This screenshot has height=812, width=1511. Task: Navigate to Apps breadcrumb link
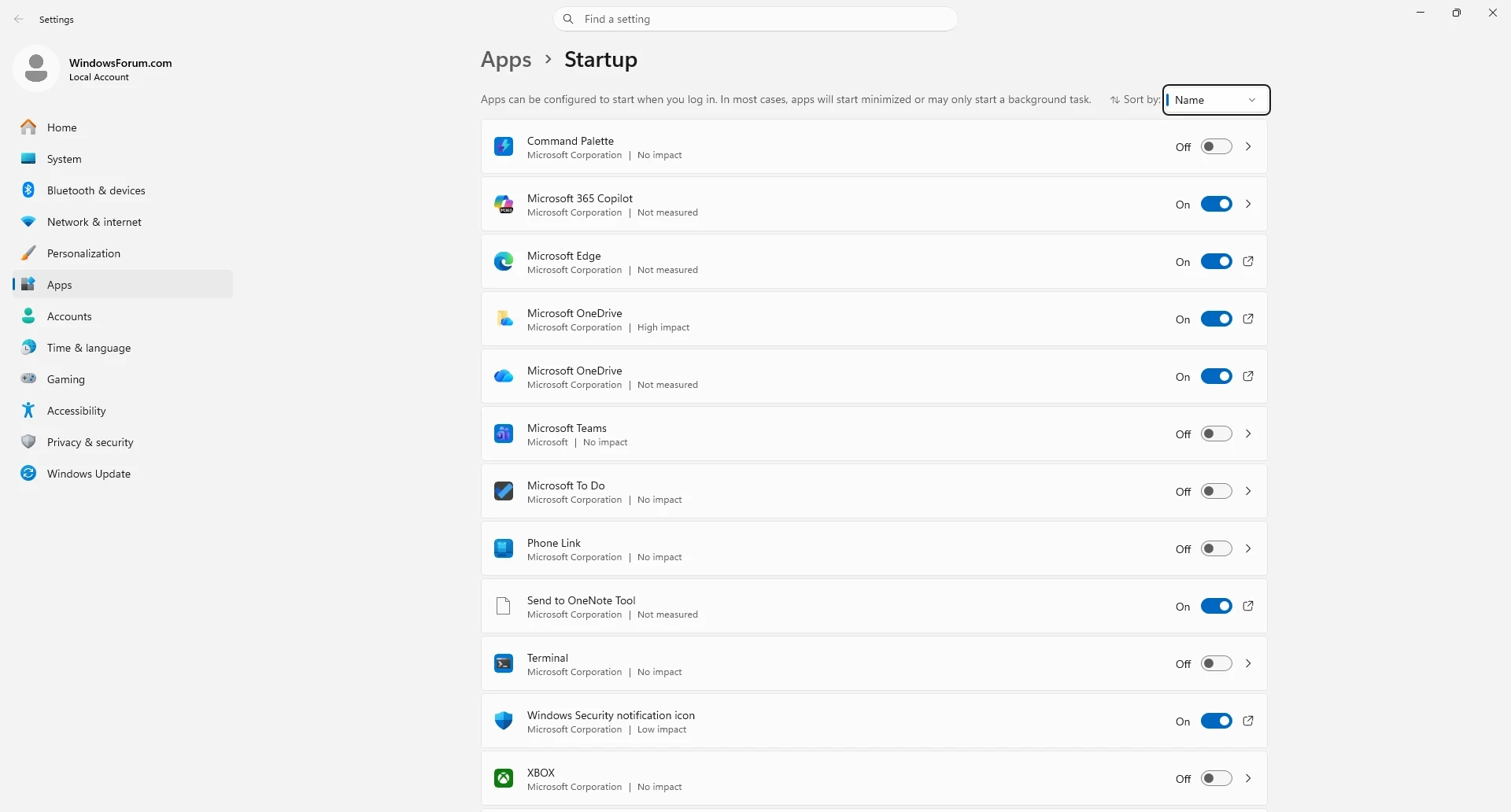point(506,60)
